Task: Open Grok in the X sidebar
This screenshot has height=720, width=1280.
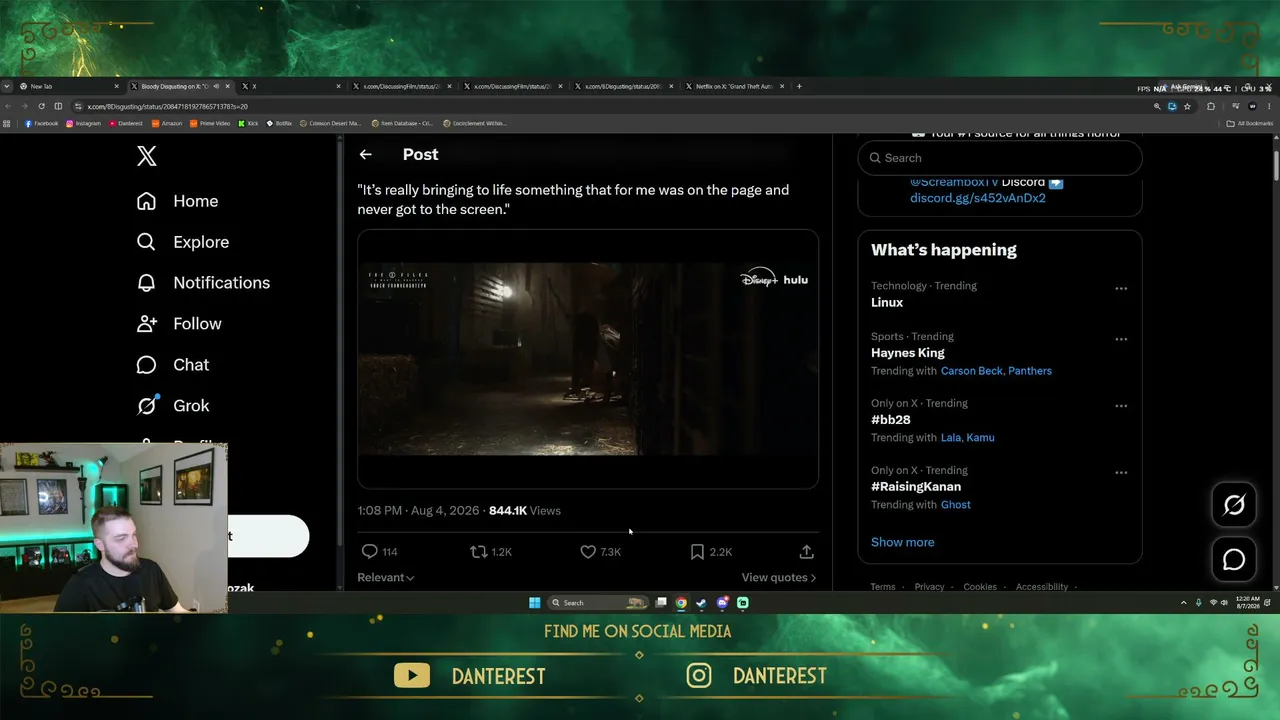Action: coord(172,406)
